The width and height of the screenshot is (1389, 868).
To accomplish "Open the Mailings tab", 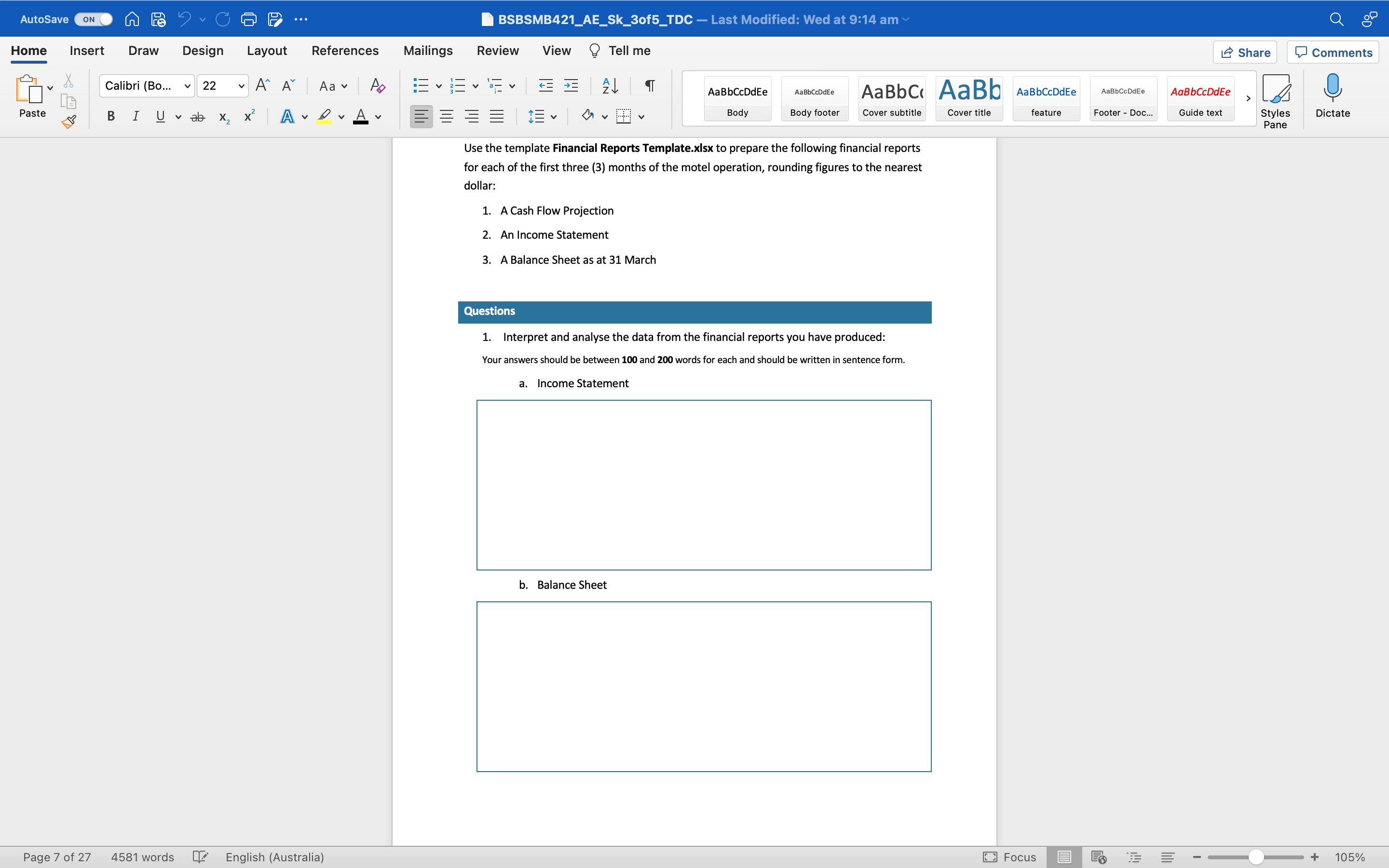I will click(x=428, y=51).
